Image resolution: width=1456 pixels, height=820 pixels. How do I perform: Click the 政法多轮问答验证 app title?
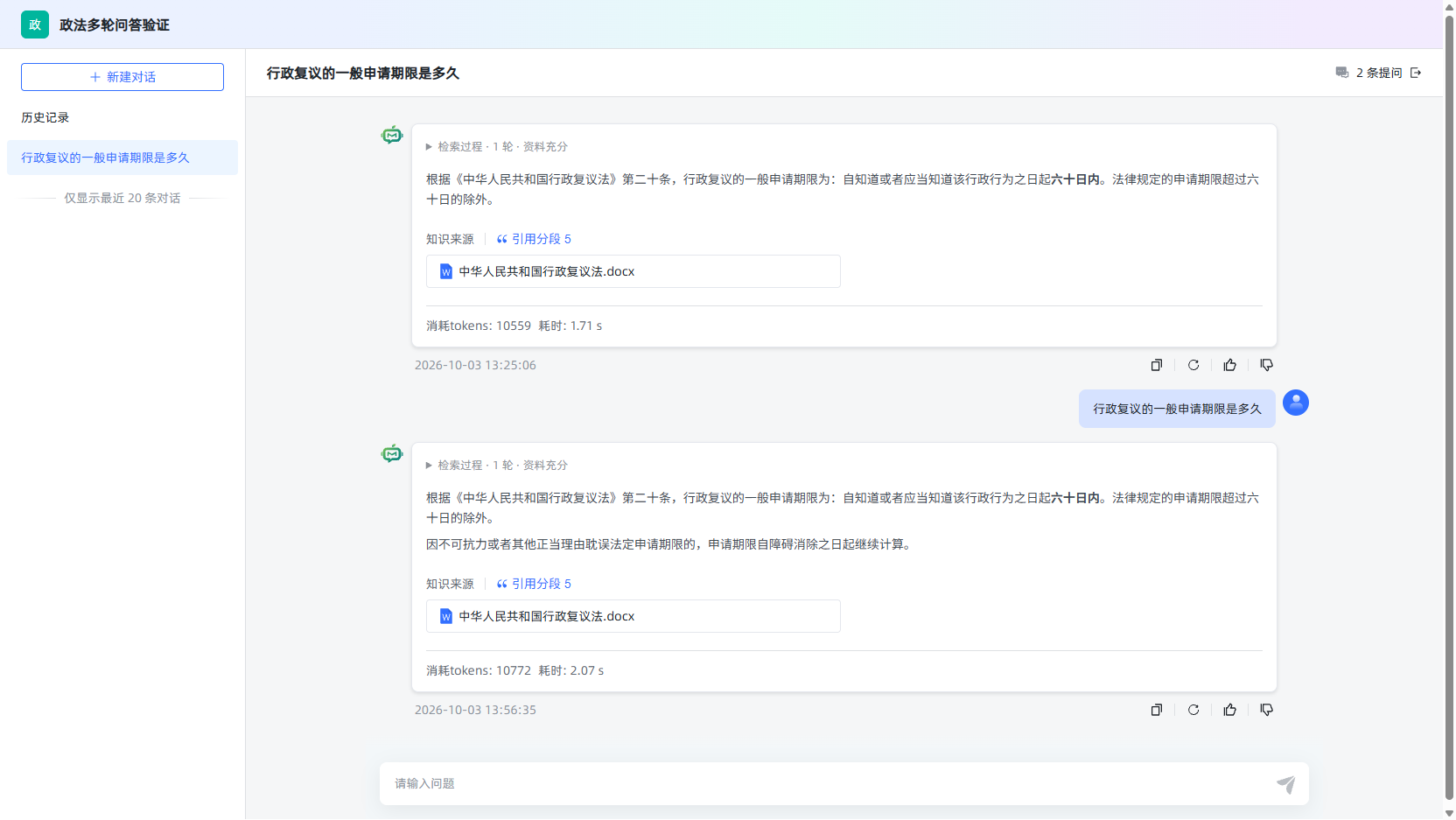pyautogui.click(x=115, y=25)
